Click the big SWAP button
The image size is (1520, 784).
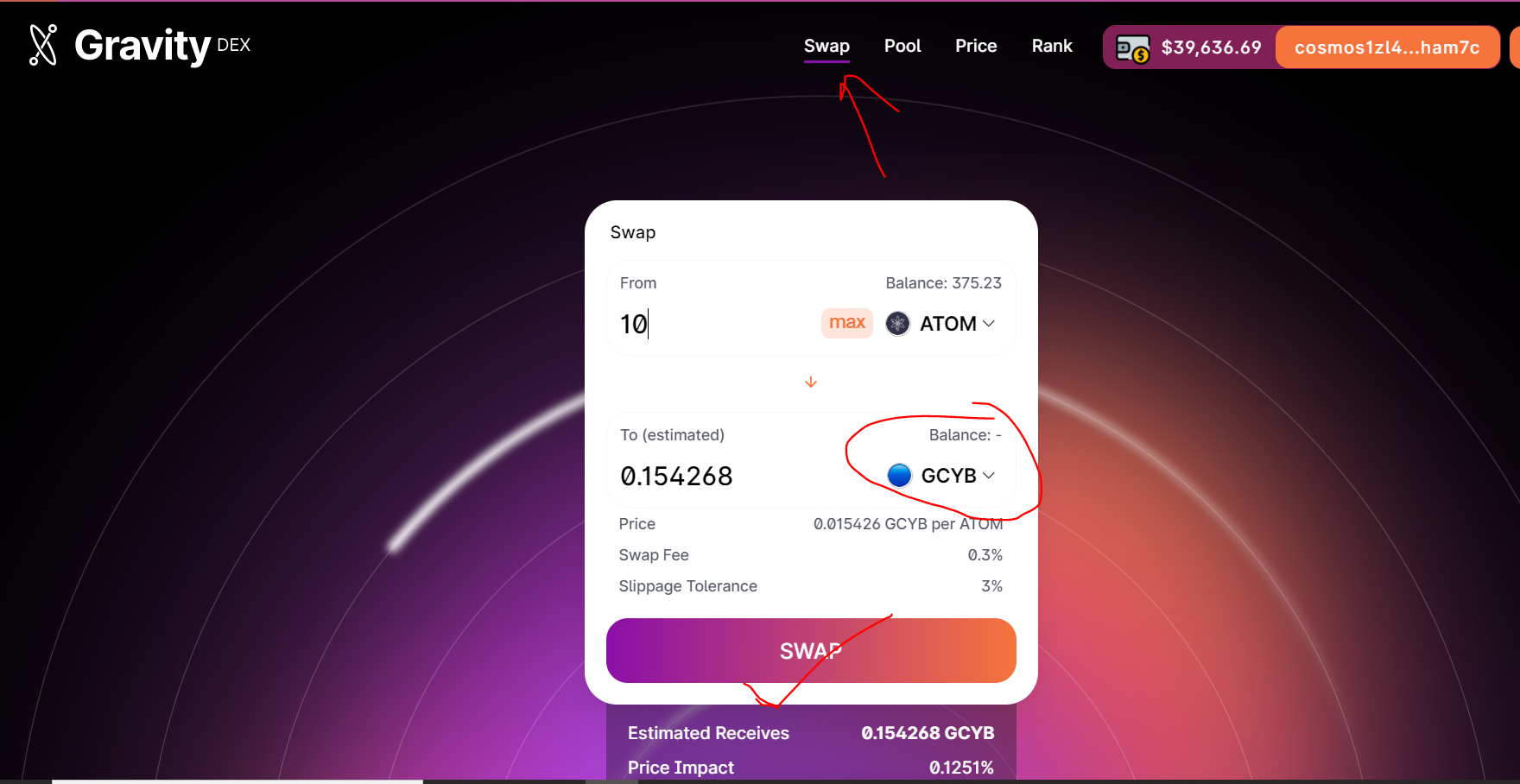[x=811, y=650]
